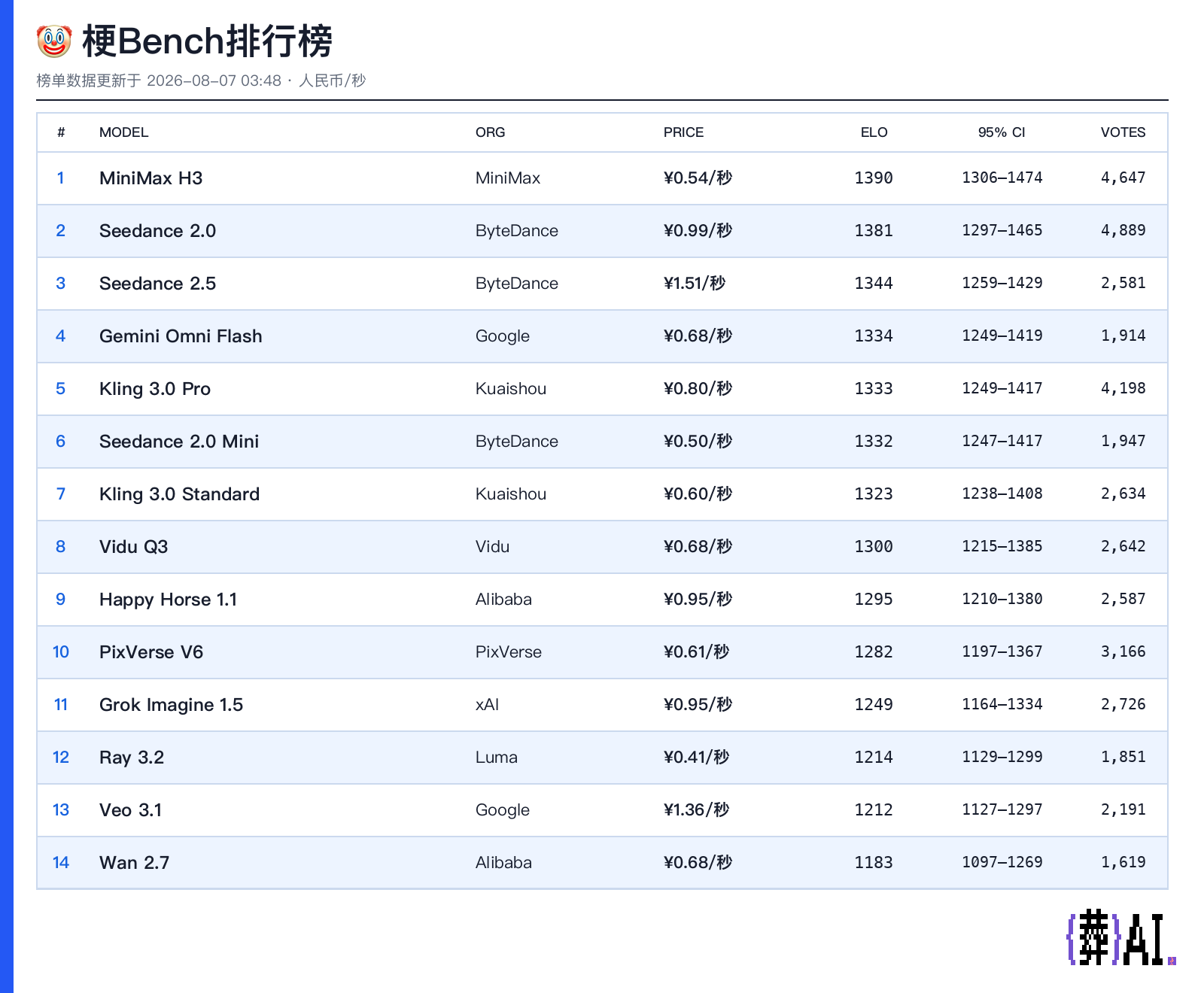1204x993 pixels.
Task: Click the MiniMax org cell
Action: (x=508, y=178)
